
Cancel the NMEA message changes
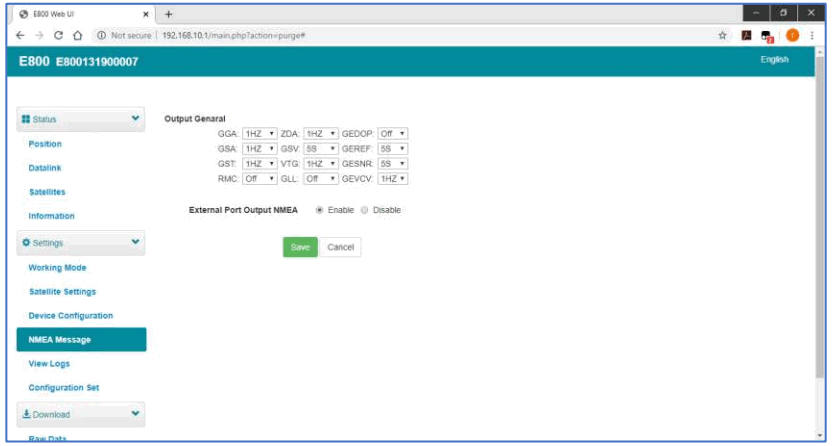point(341,247)
